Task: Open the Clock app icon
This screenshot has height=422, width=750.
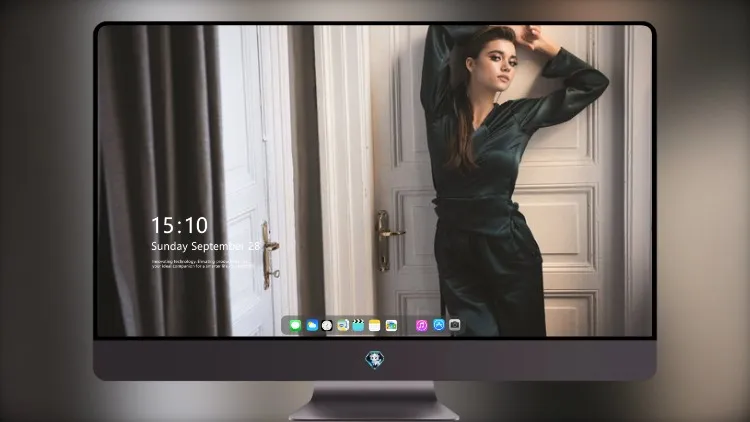Action: (x=327, y=325)
